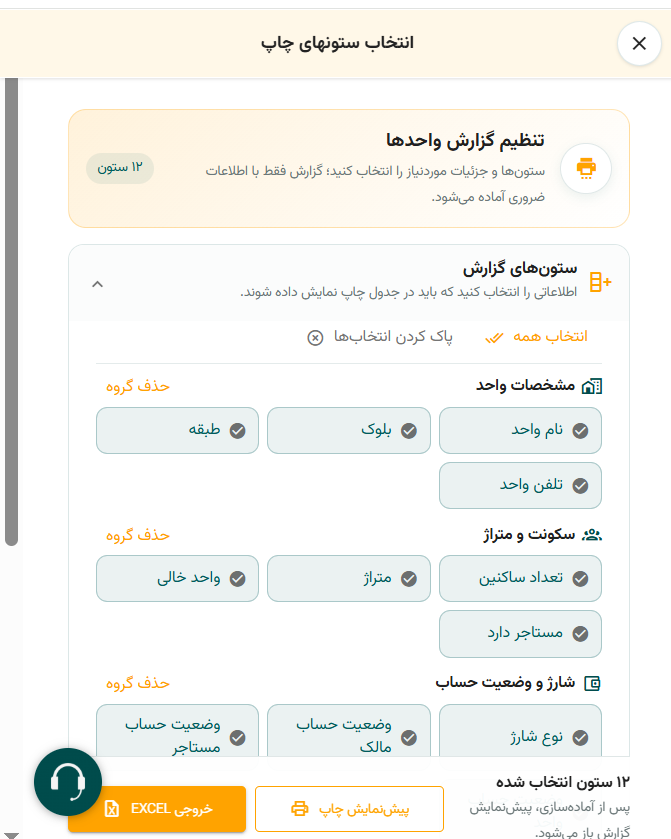Screen dimensions: 671x839
Task: Uncheck the نام واحد column chip
Action: click(520, 431)
